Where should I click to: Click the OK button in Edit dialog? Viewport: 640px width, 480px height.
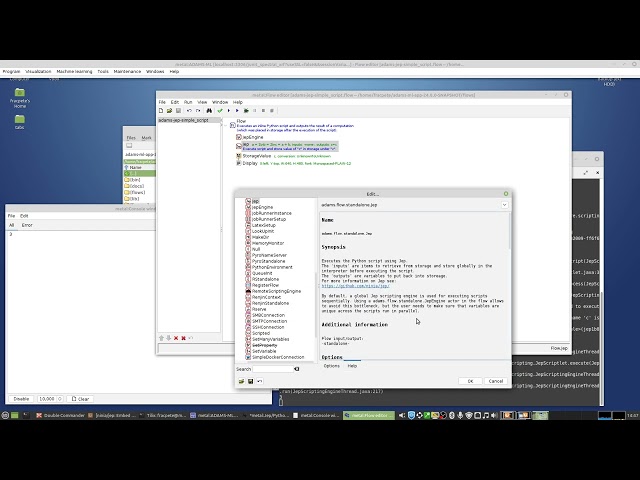pos(470,381)
